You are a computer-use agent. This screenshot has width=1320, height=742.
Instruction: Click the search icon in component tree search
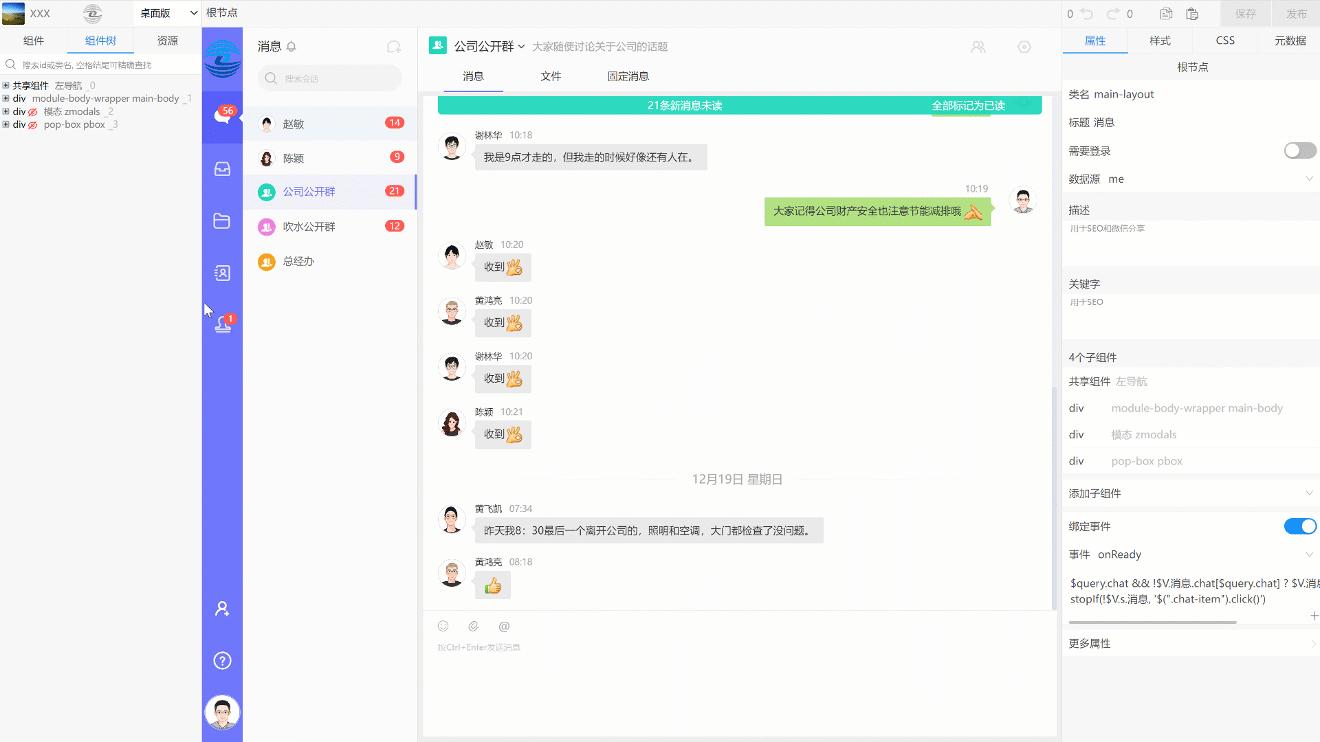(11, 64)
